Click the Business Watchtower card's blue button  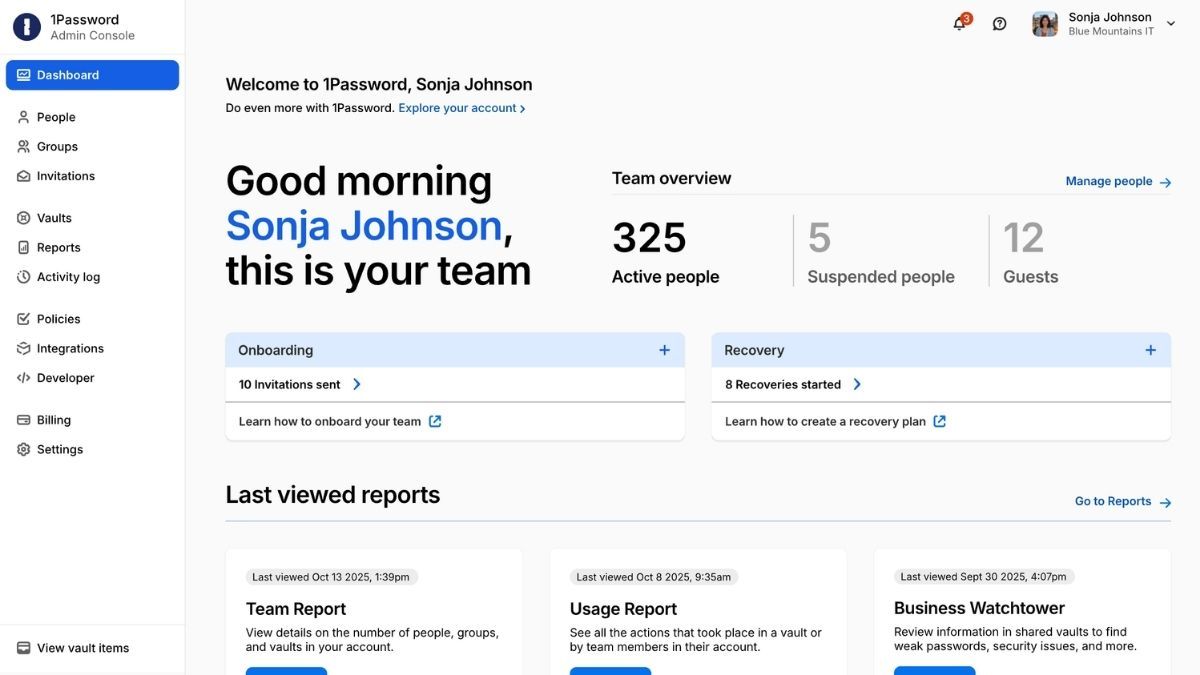coord(934,671)
